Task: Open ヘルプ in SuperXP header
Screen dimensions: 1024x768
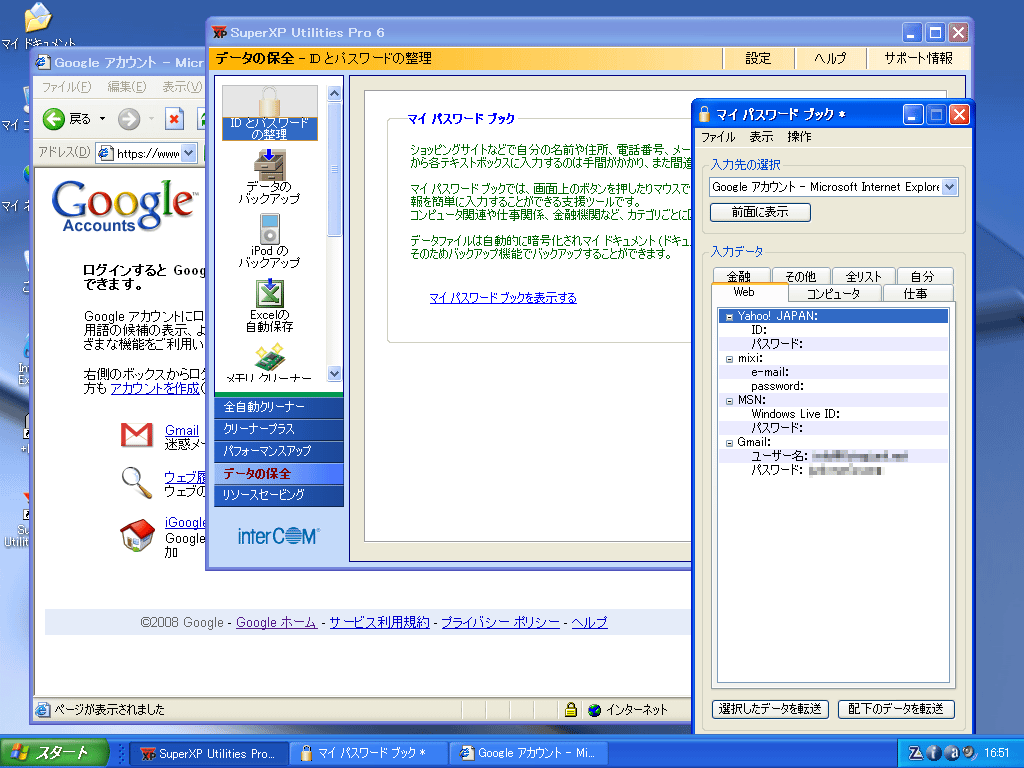Action: (x=830, y=58)
